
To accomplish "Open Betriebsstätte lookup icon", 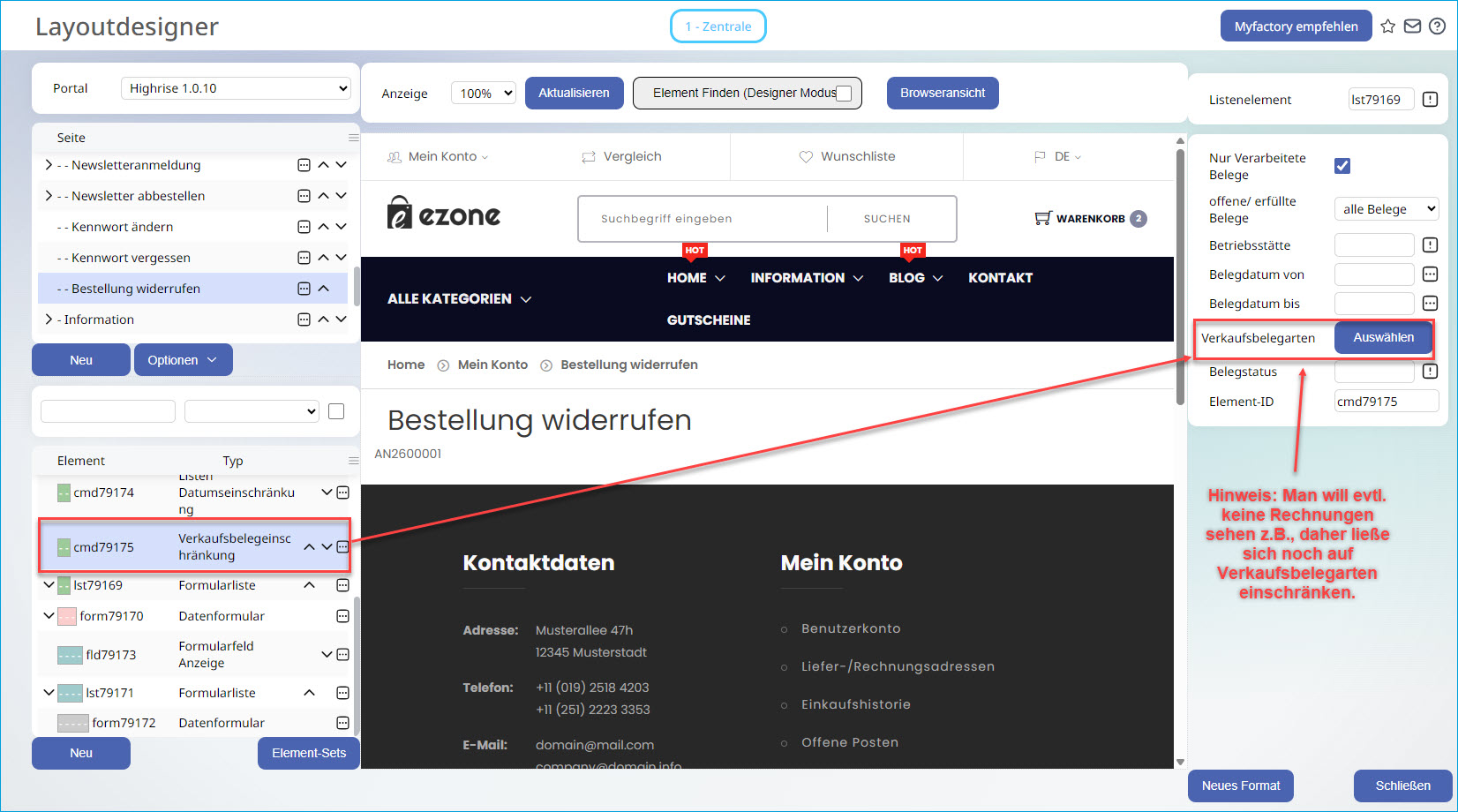I will pyautogui.click(x=1431, y=245).
